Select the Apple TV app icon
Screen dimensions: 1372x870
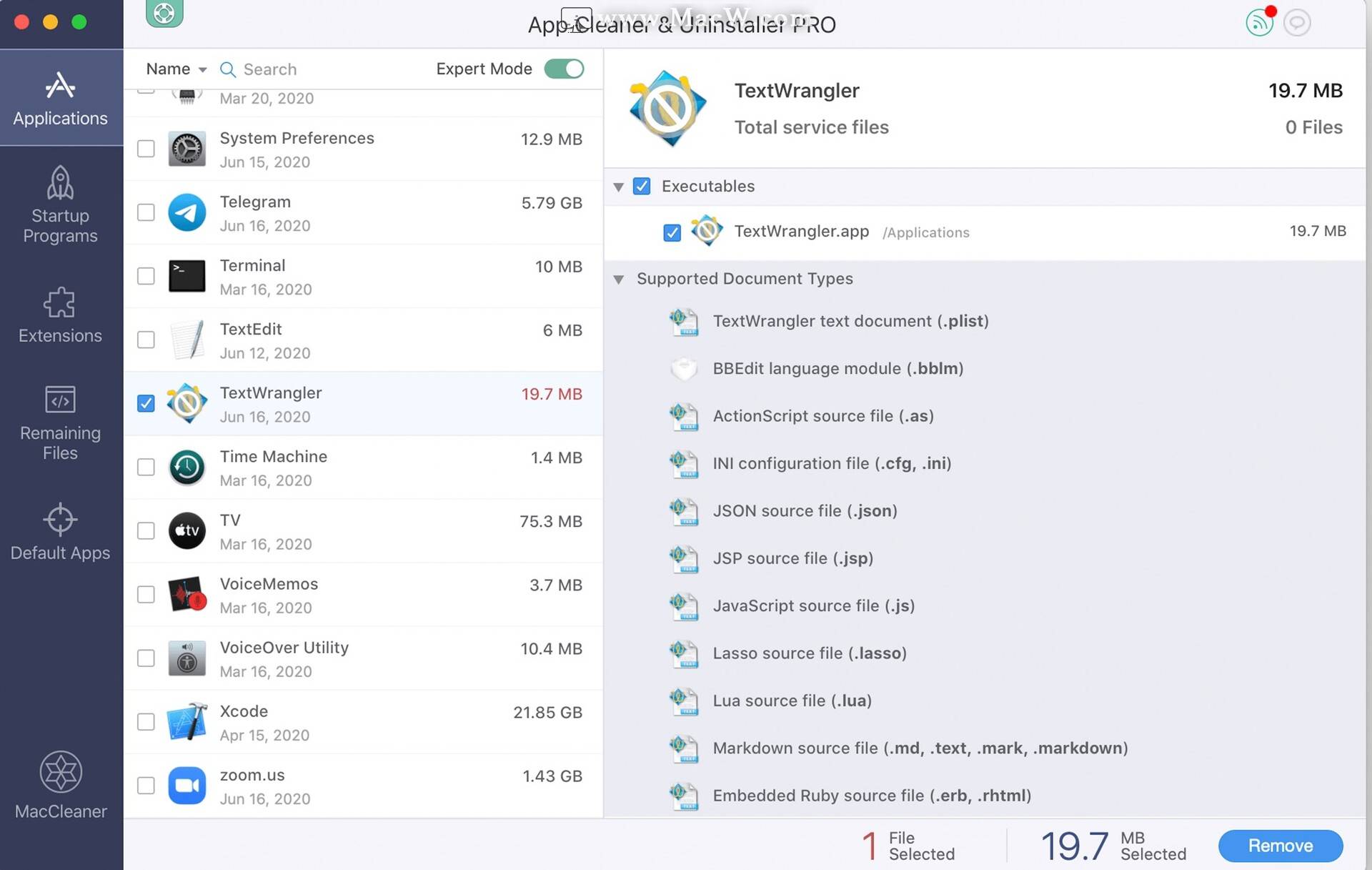[x=187, y=530]
